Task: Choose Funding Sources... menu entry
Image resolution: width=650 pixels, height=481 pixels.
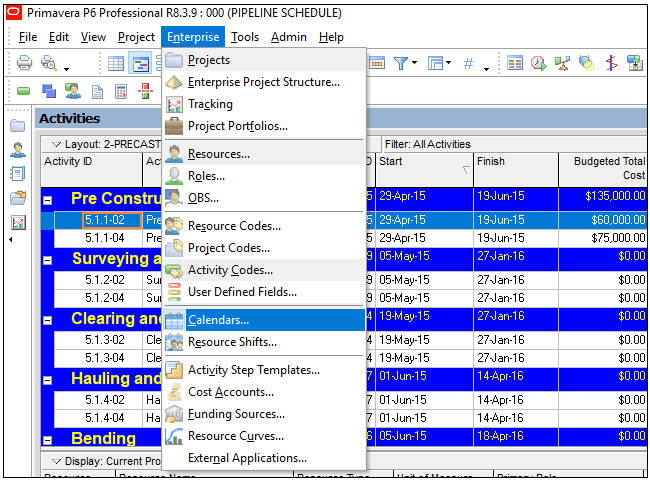Action: (264, 414)
